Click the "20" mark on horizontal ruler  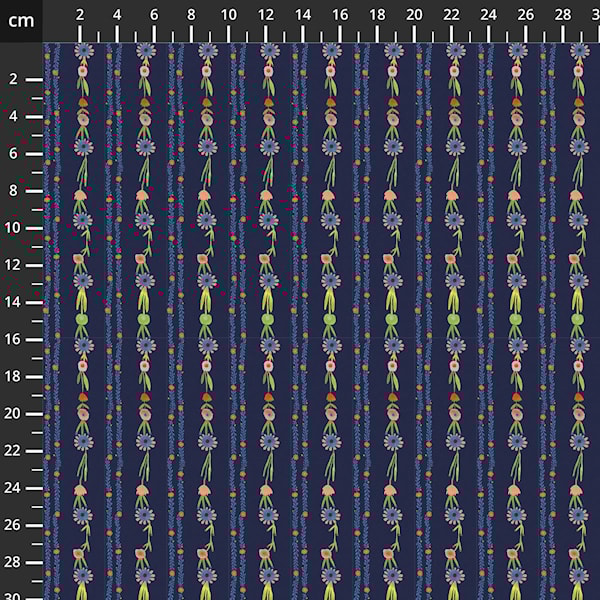tap(414, 15)
